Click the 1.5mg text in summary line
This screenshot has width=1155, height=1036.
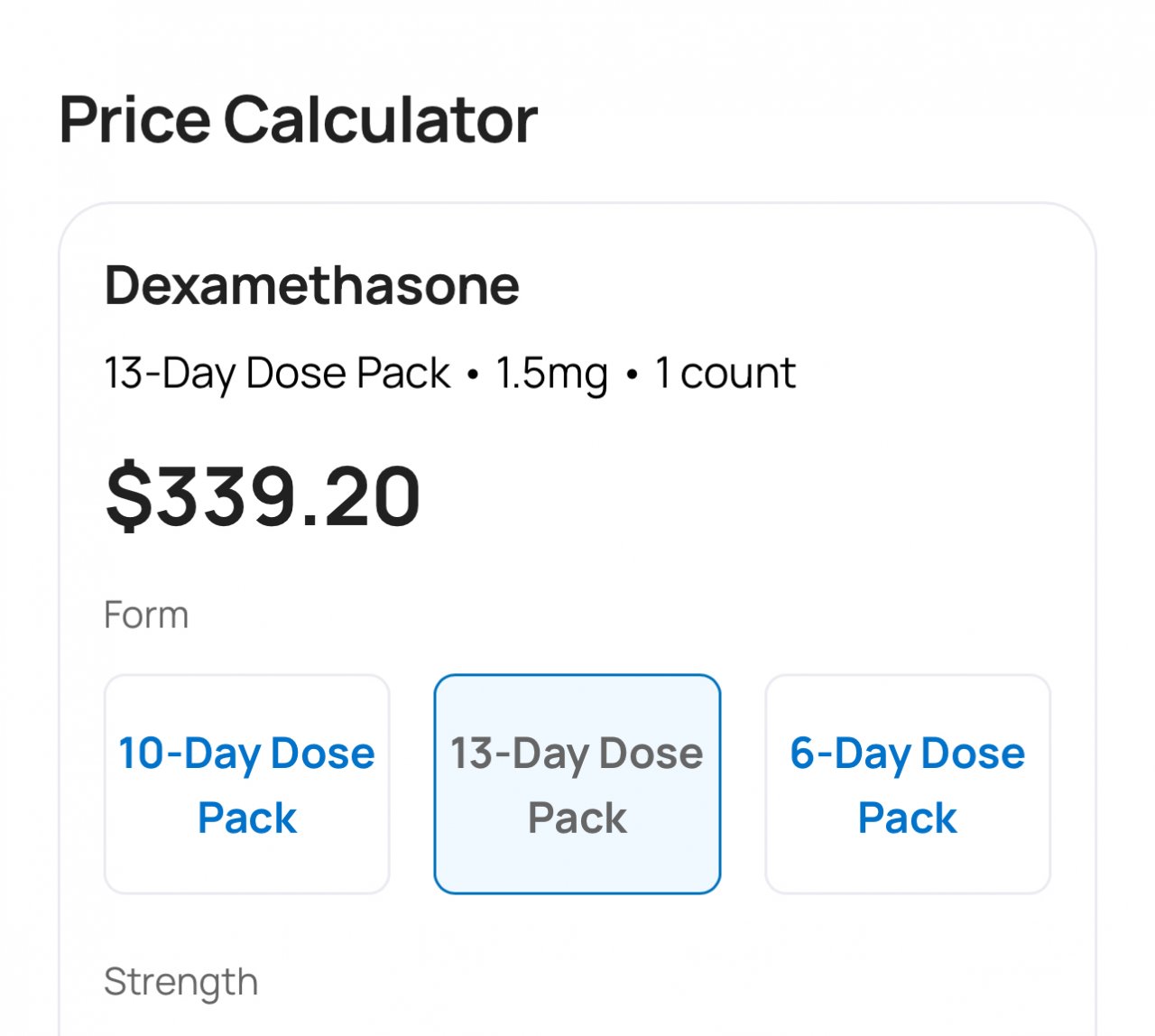551,374
